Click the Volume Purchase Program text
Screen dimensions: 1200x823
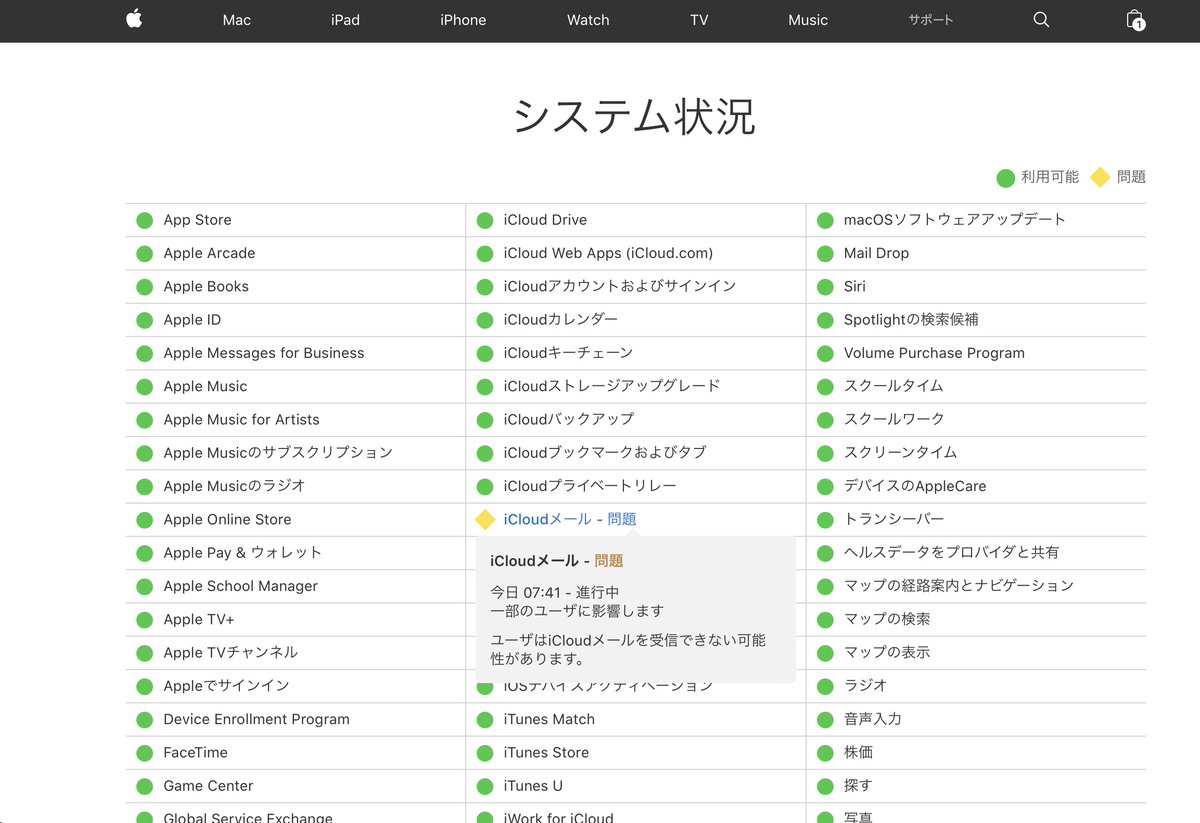934,353
